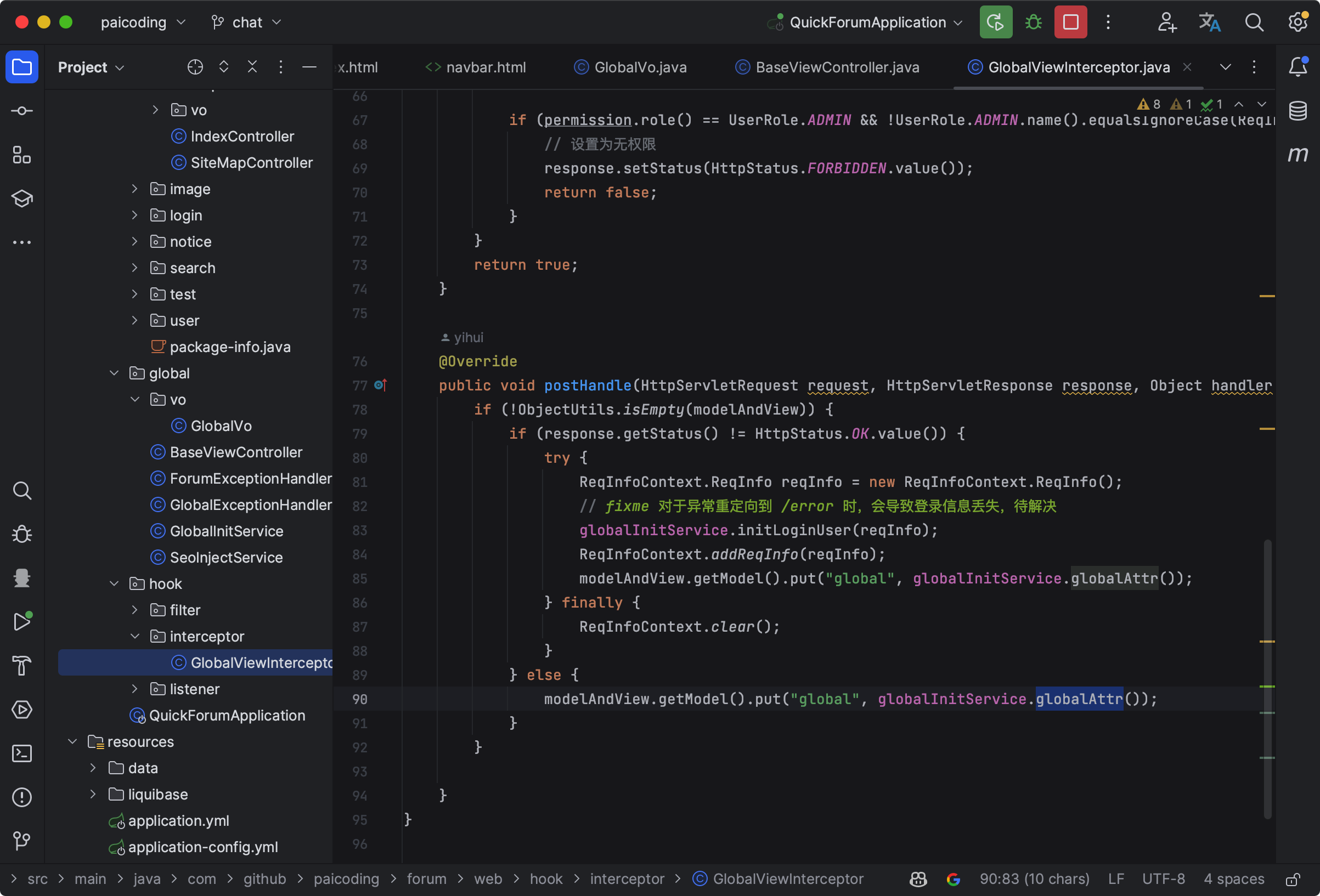
Task: Open the Notifications bell panel
Action: click(x=1298, y=67)
